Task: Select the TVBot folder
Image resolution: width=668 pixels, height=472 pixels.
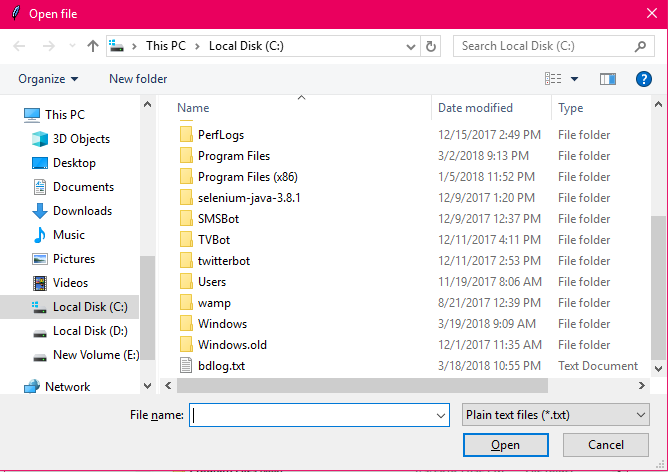Action: 214,239
